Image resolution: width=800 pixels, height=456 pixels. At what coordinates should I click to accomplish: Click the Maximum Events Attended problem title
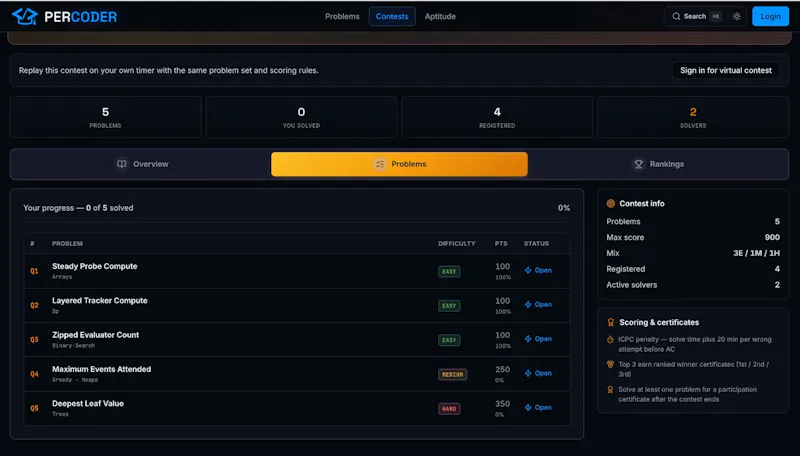[102, 369]
